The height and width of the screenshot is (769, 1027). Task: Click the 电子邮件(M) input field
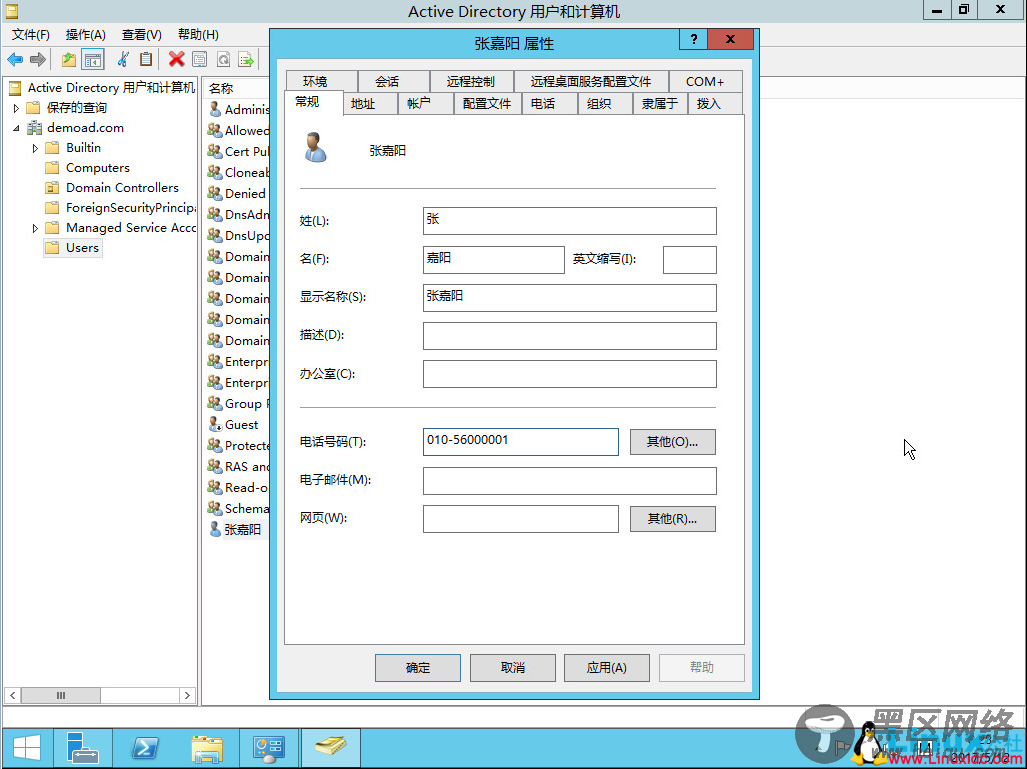570,480
